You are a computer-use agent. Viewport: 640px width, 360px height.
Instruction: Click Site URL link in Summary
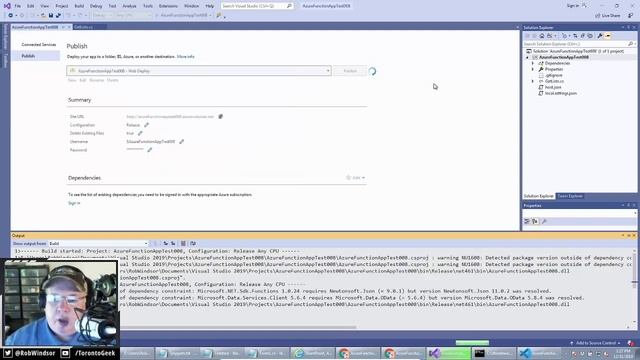tap(170, 116)
